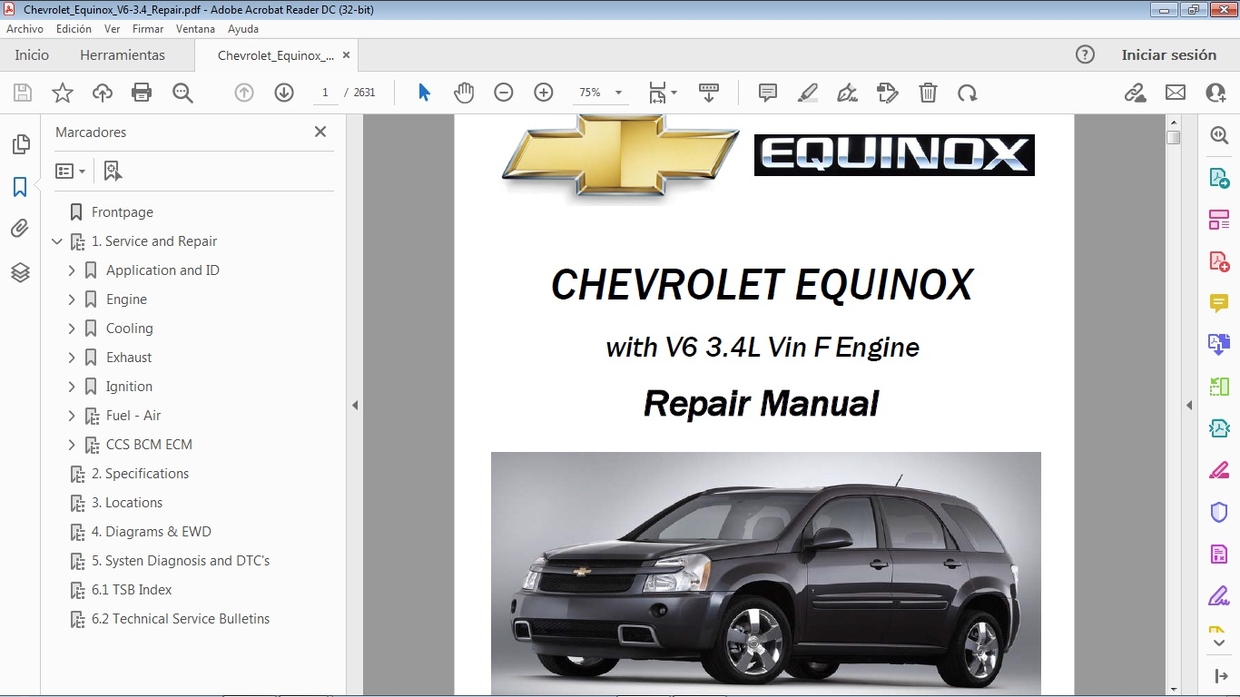
Task: Collapse the 1. Service and Repair bookmark
Action: coord(57,241)
